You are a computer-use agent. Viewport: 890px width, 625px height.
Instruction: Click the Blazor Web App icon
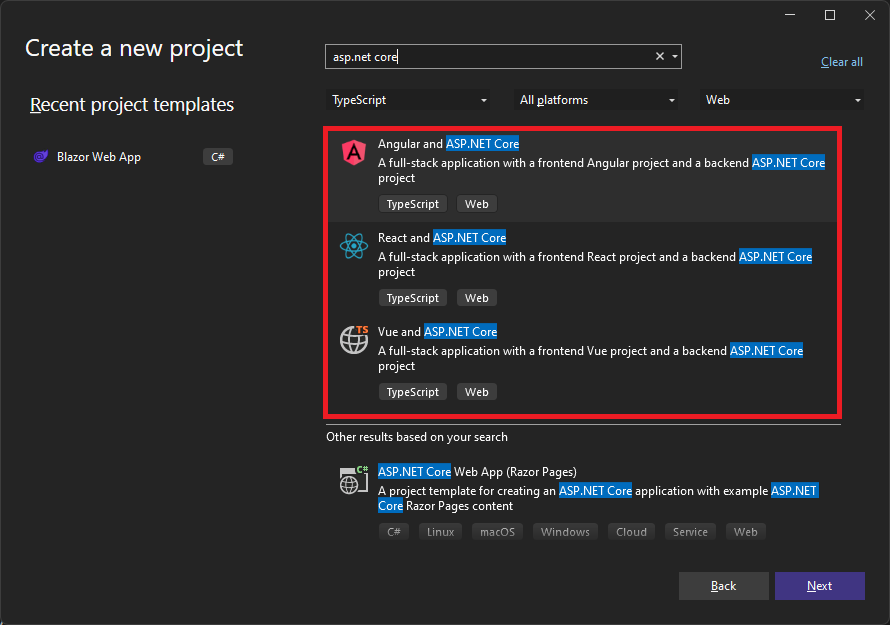(41, 157)
